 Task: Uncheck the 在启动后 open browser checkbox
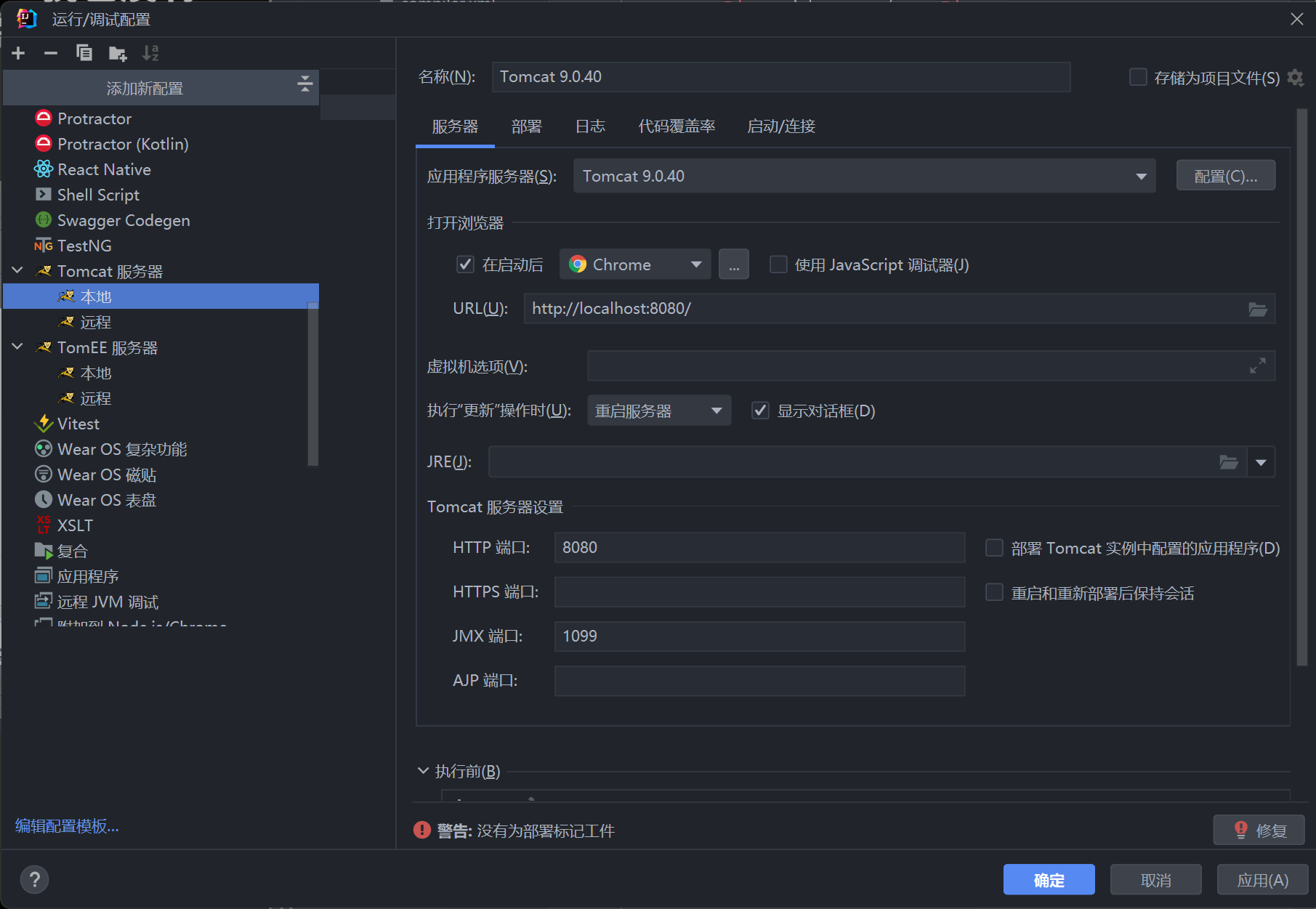(x=465, y=264)
